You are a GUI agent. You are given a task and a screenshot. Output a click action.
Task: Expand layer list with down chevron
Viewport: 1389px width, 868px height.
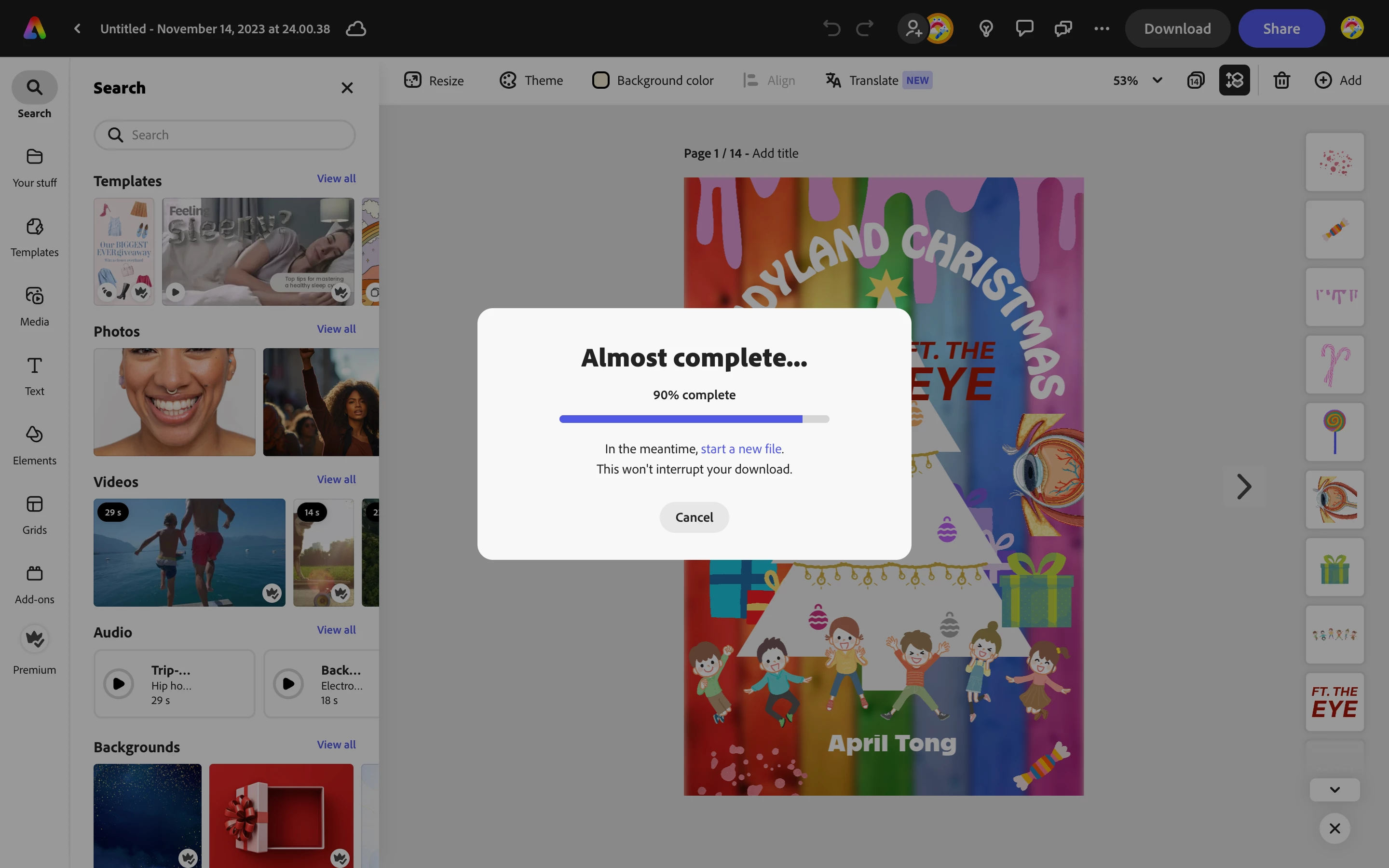click(x=1335, y=790)
